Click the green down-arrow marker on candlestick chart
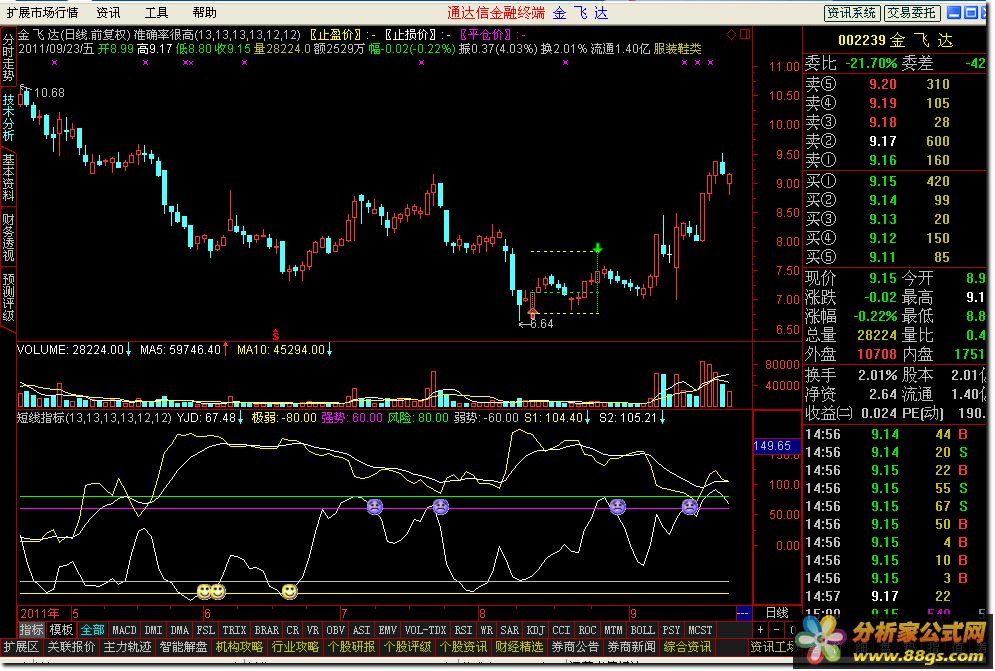 point(597,248)
